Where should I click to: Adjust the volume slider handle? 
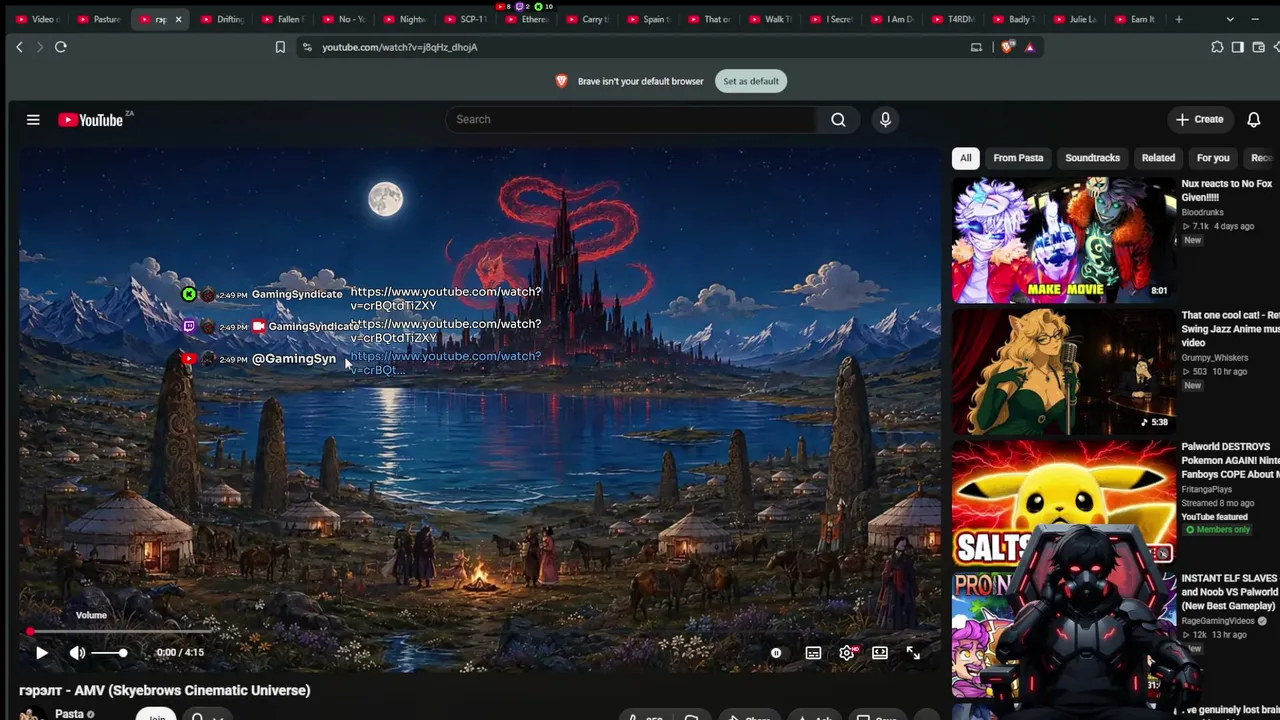[x=123, y=653]
